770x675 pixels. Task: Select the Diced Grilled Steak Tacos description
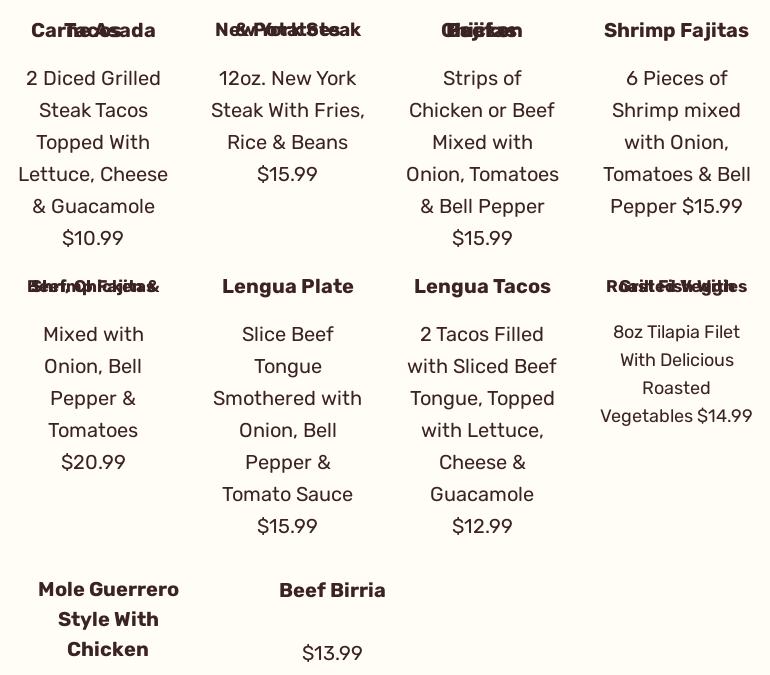tap(93, 142)
